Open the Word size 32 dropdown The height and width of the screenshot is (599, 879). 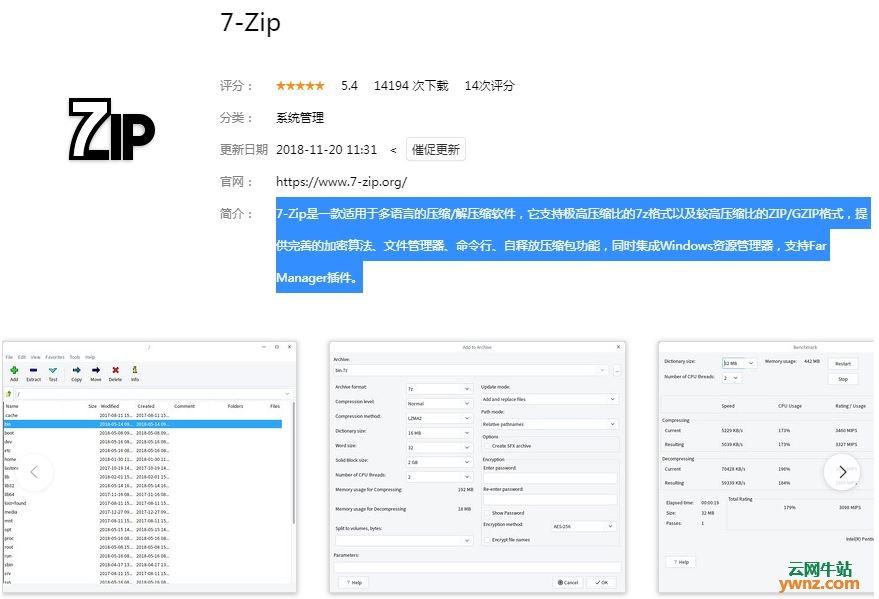(439, 447)
